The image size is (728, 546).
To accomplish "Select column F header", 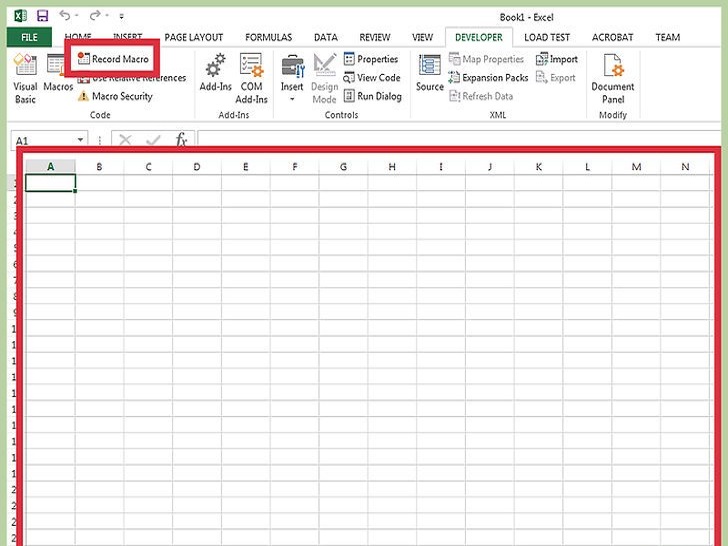I will pos(294,167).
